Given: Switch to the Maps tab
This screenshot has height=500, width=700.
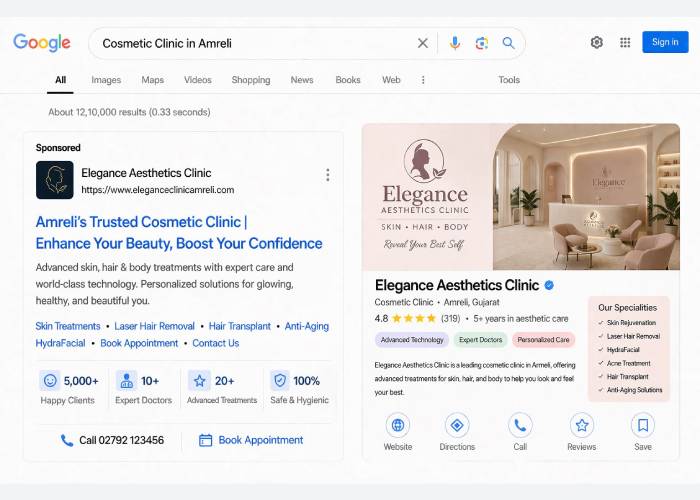Looking at the screenshot, I should coord(153,80).
